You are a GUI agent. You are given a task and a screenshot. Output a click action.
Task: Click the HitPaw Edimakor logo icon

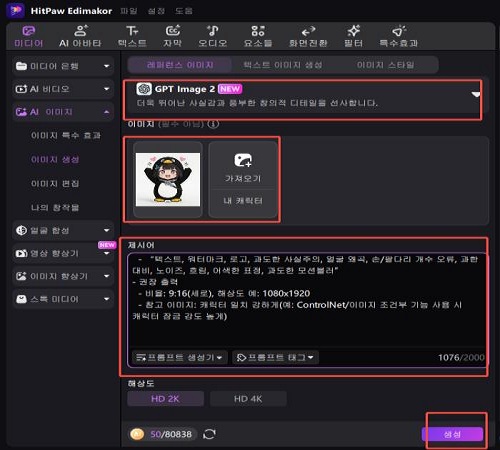point(15,11)
